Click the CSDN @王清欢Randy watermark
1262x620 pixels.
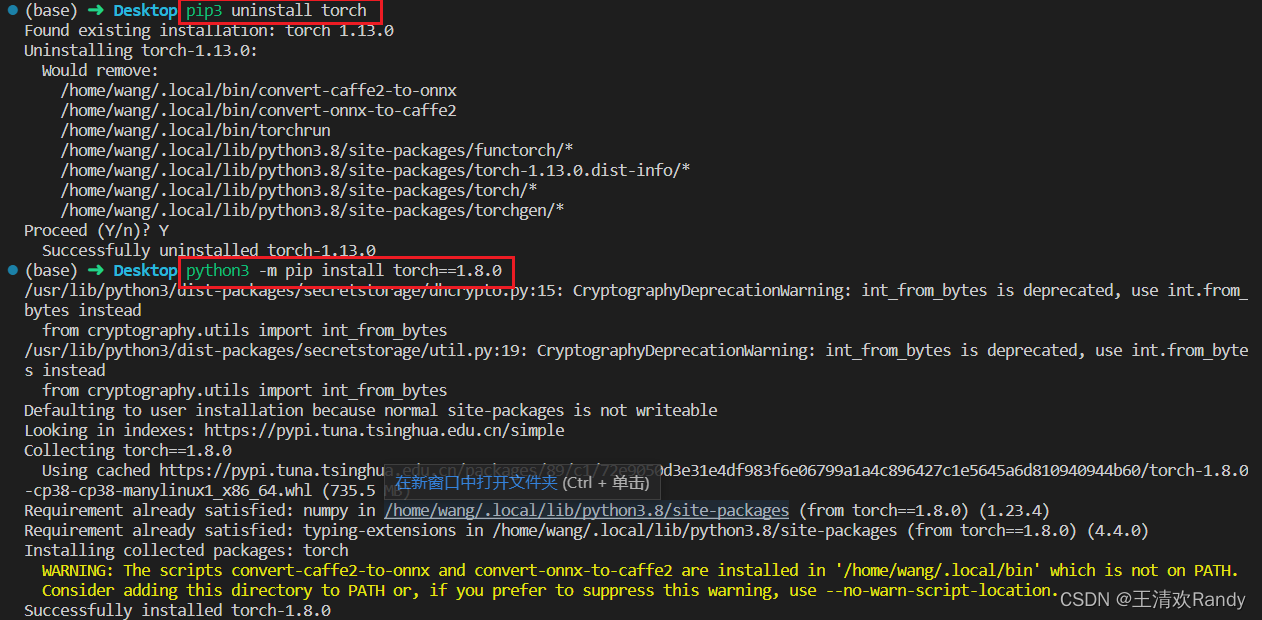pyautogui.click(x=1150, y=599)
